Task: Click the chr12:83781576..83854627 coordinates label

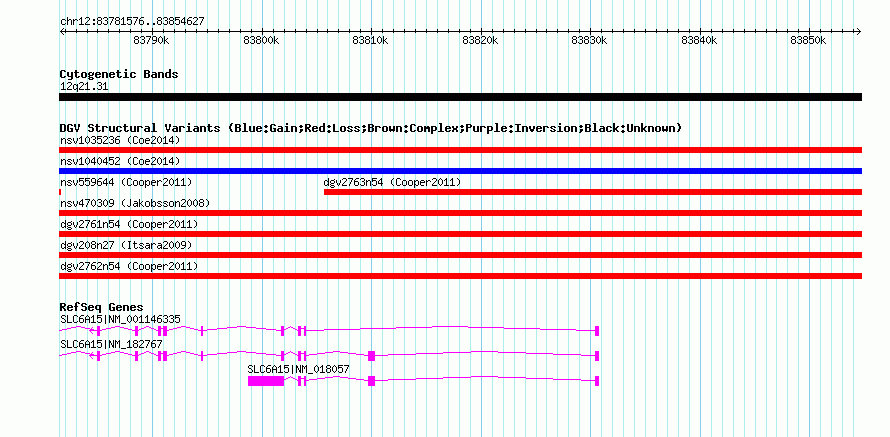Action: point(132,22)
